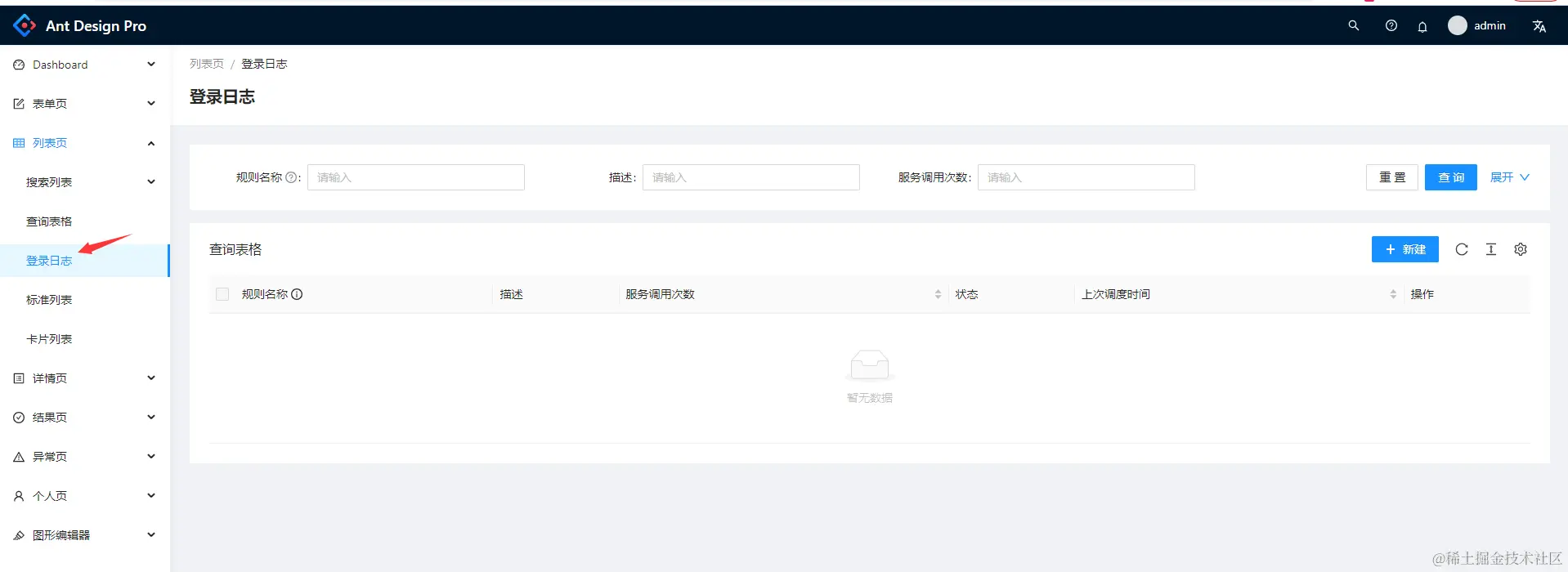Sort by 上次调度时间 column sorter

[1393, 294]
